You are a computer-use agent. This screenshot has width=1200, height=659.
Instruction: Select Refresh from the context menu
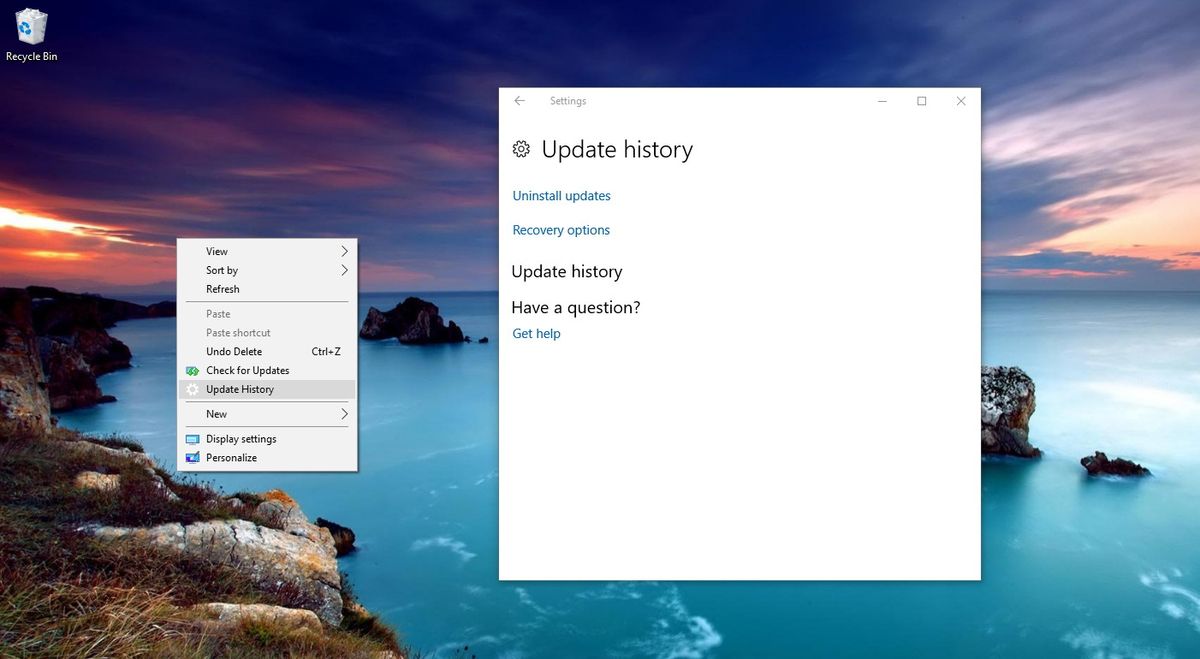tap(222, 289)
